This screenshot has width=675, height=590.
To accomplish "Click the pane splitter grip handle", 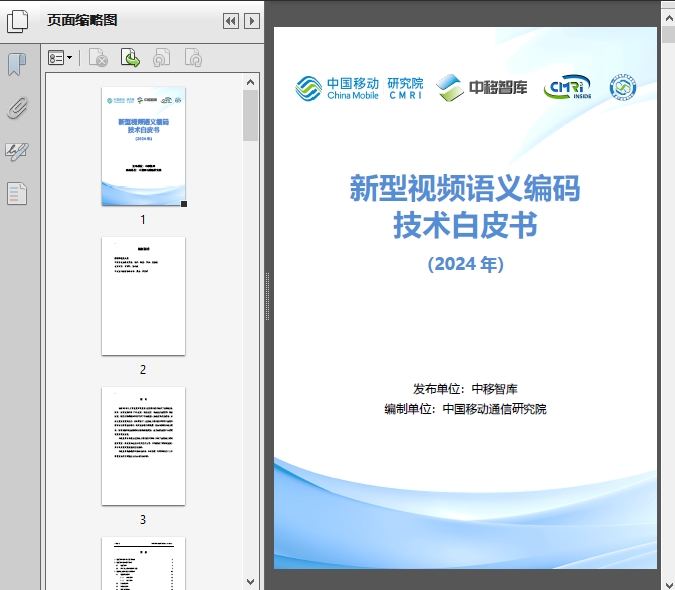I will 267,297.
